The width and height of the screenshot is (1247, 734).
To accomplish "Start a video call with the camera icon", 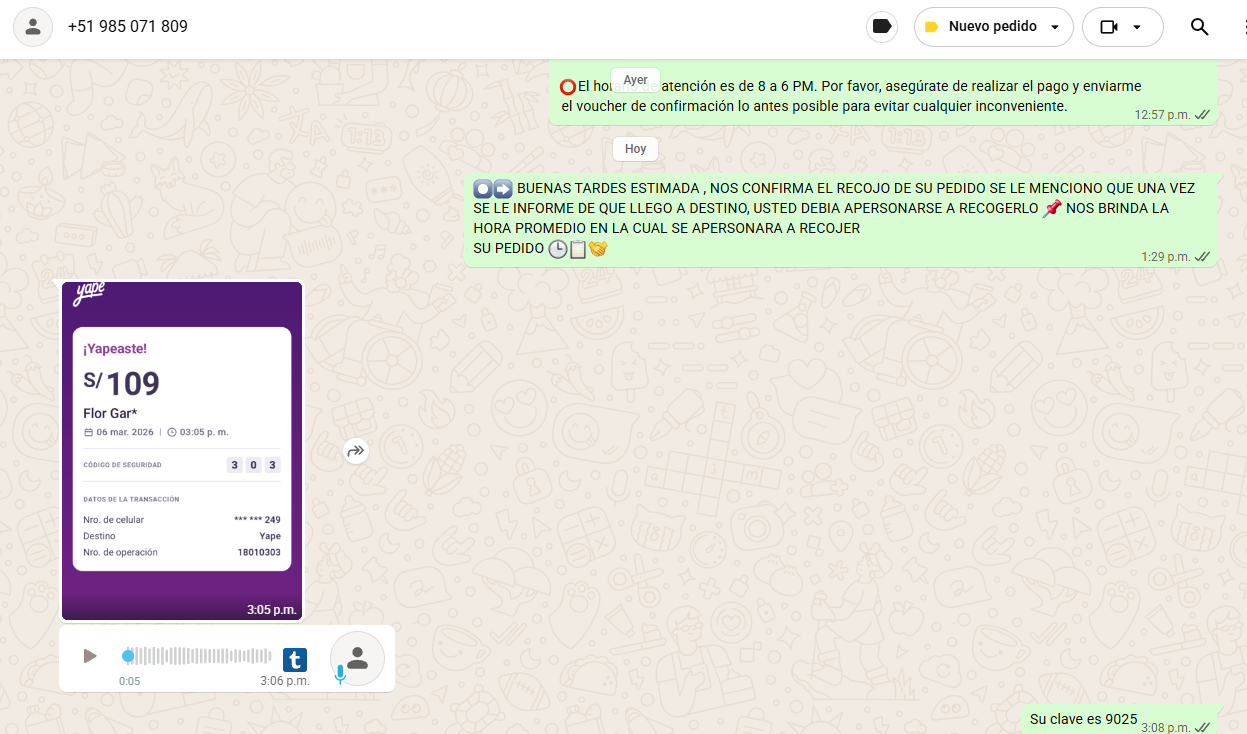I will click(x=1108, y=28).
